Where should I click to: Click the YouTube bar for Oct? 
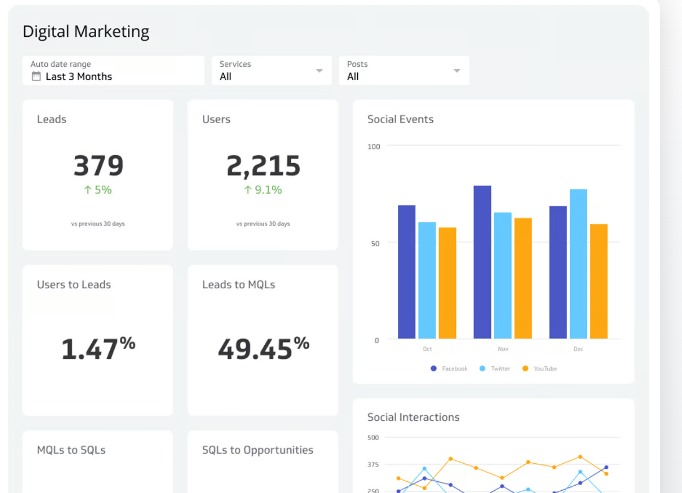[x=448, y=283]
